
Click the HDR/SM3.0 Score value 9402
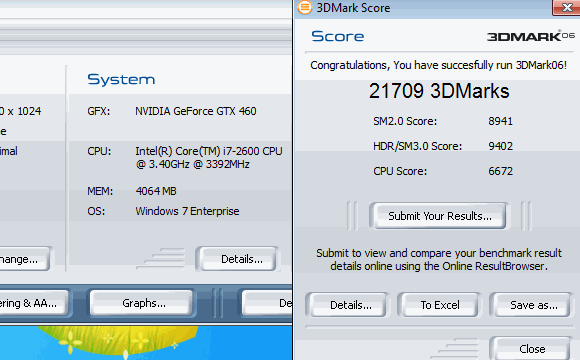pyautogui.click(x=500, y=146)
